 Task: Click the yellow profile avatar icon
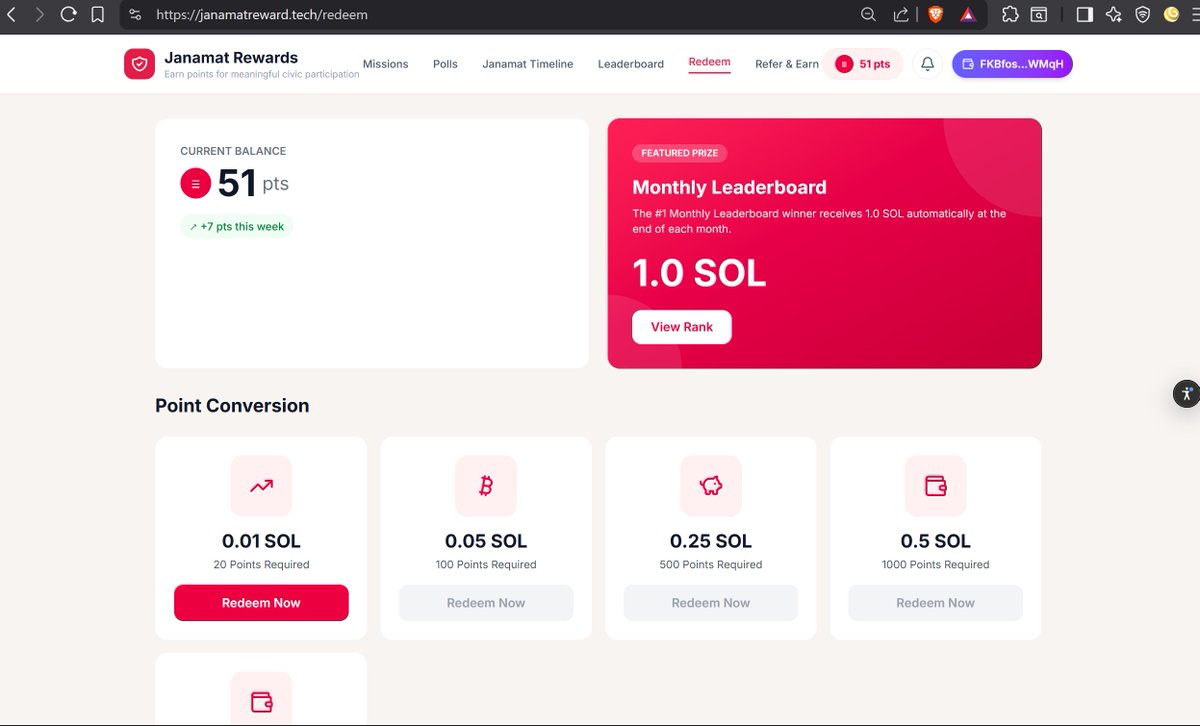click(x=1172, y=14)
